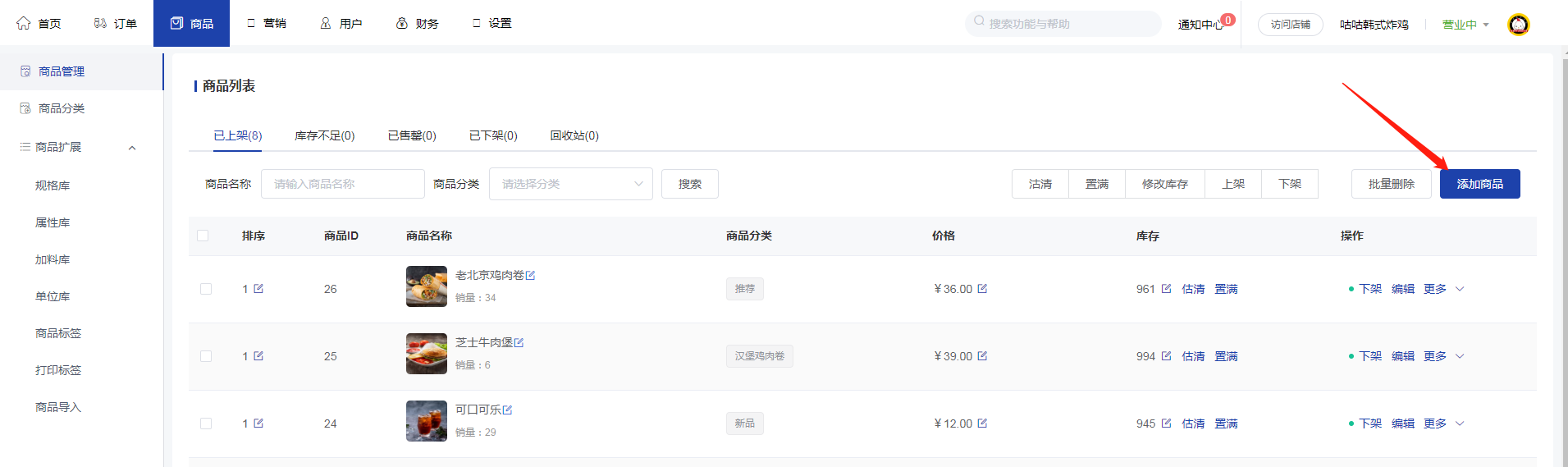Edit sort order icon for 老北京鸡肉卷 row
The height and width of the screenshot is (467, 1568).
(x=258, y=288)
